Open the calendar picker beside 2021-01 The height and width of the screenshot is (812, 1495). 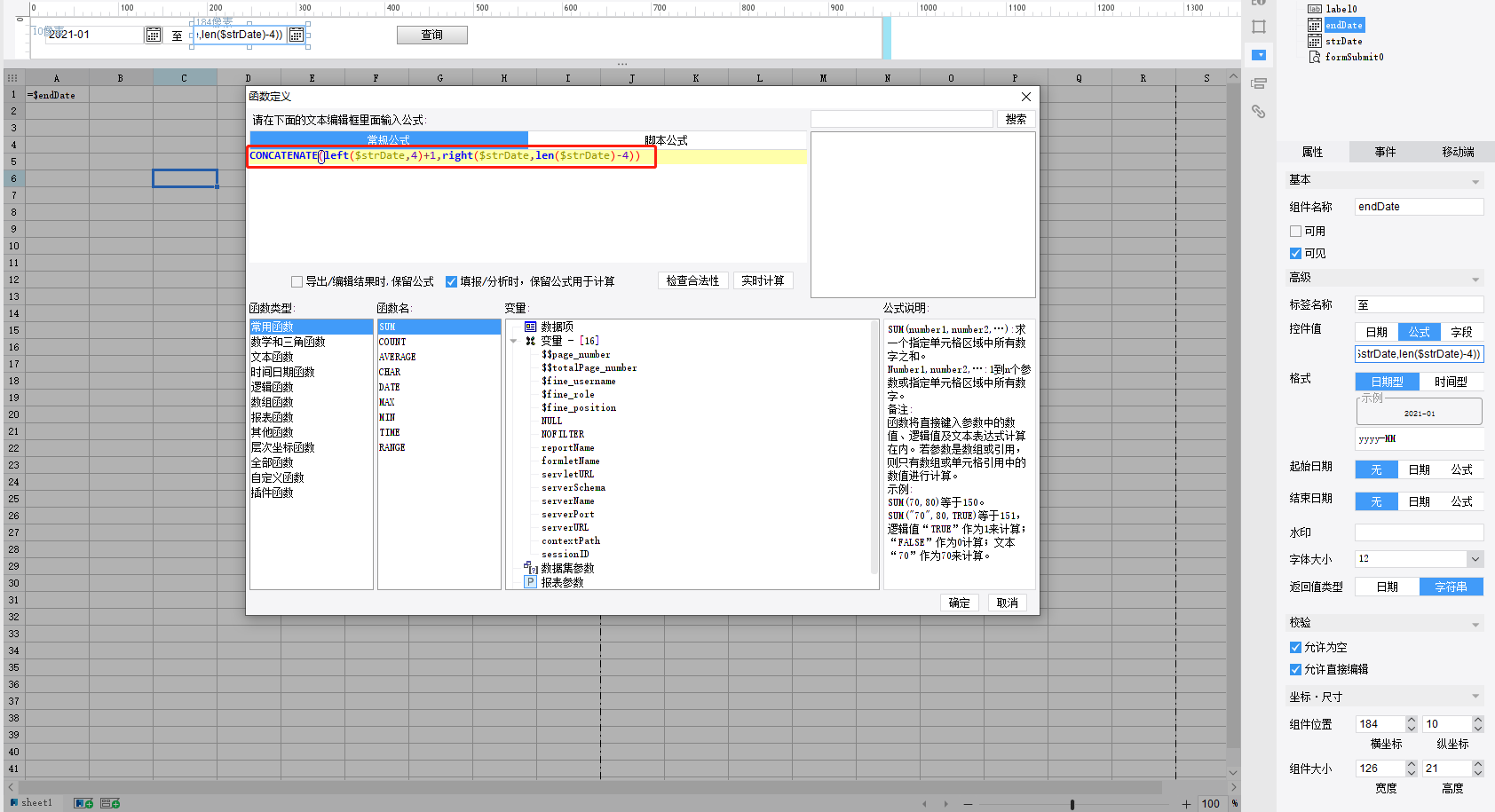pos(153,35)
